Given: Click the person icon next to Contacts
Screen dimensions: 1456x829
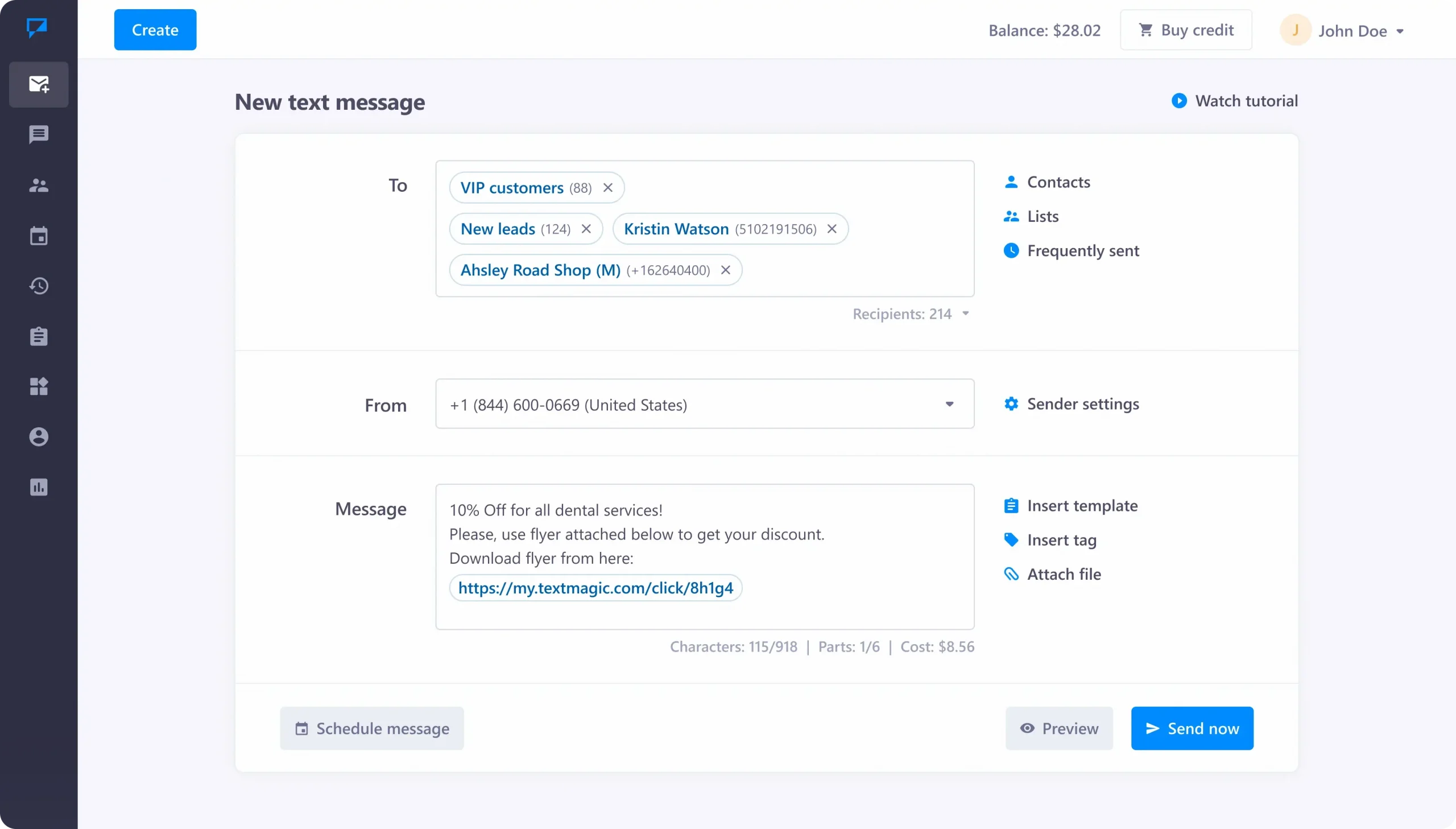Looking at the screenshot, I should tap(1011, 182).
